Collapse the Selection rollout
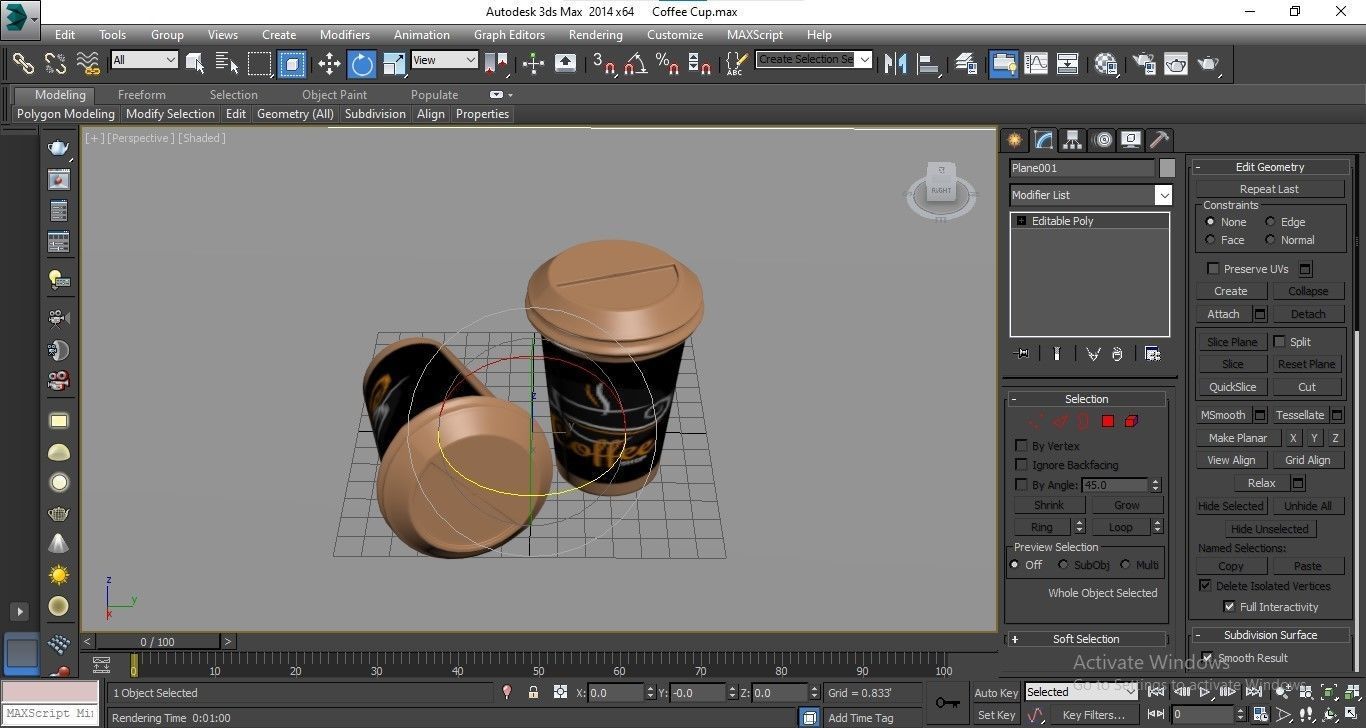The height and width of the screenshot is (728, 1366). [x=1085, y=399]
